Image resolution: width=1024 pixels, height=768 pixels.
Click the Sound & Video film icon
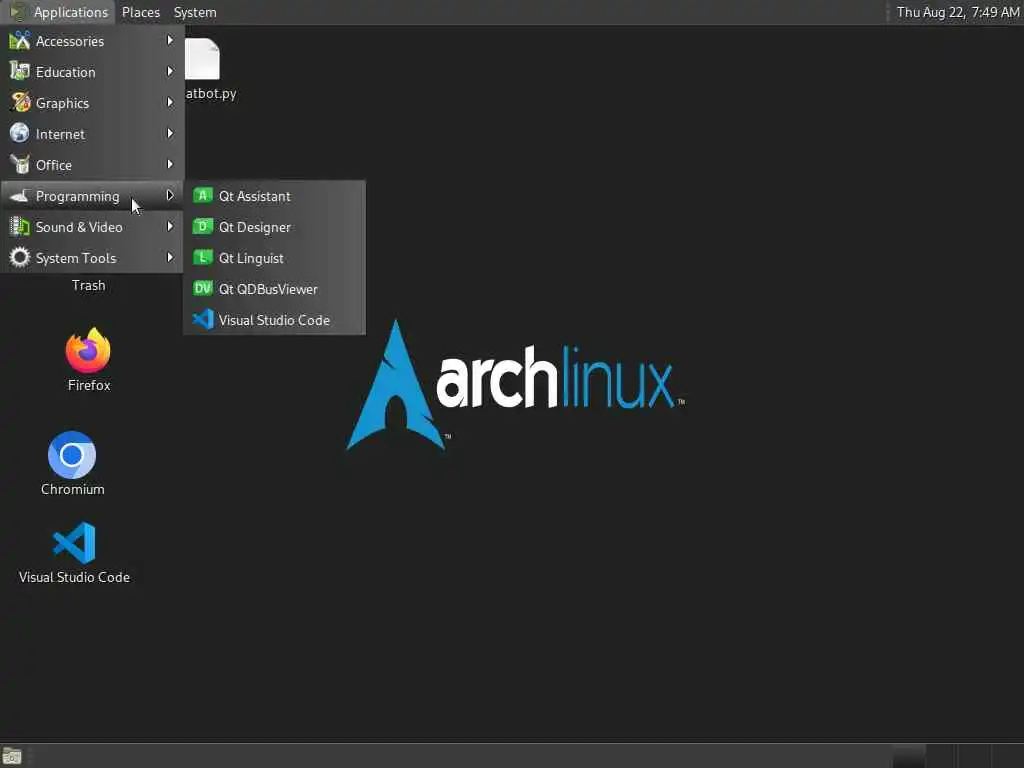(x=20, y=227)
